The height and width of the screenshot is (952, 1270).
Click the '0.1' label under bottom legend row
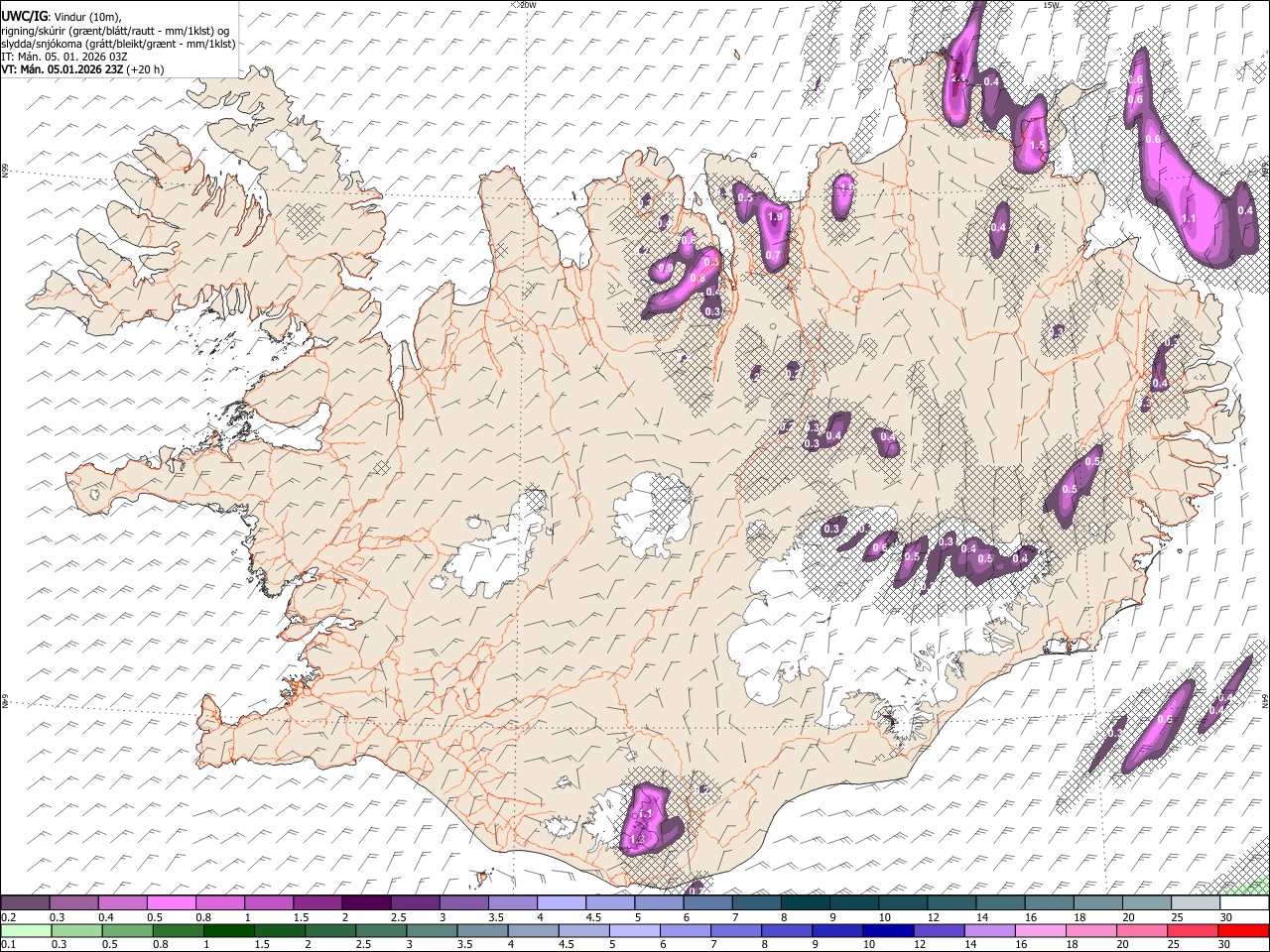(x=9, y=944)
